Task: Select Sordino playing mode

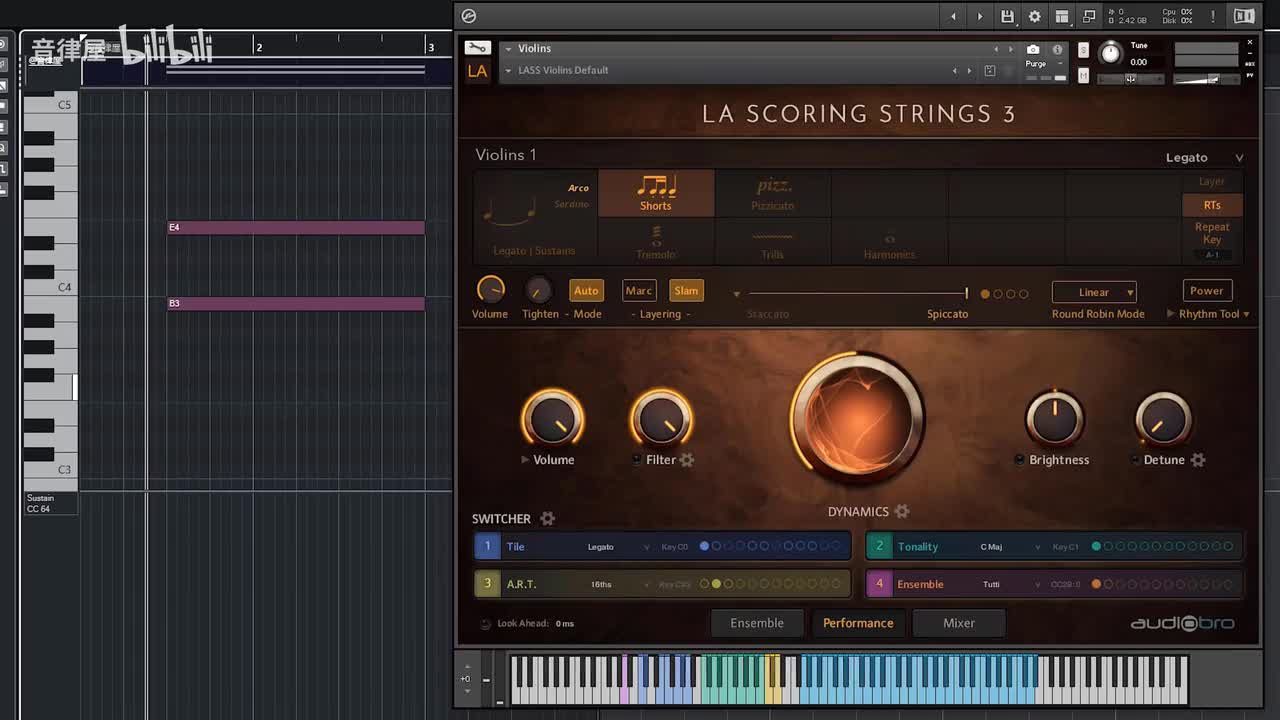Action: click(572, 204)
